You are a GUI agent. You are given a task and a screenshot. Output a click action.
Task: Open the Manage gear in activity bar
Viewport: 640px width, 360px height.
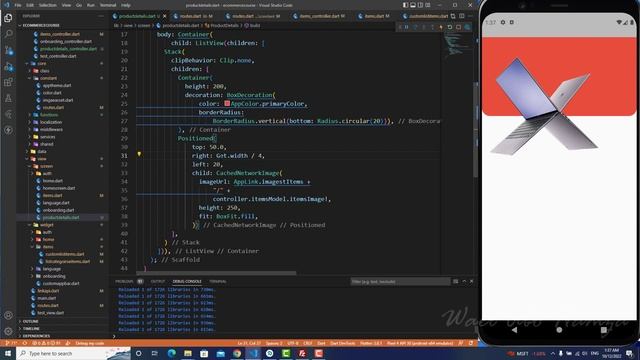point(8,331)
